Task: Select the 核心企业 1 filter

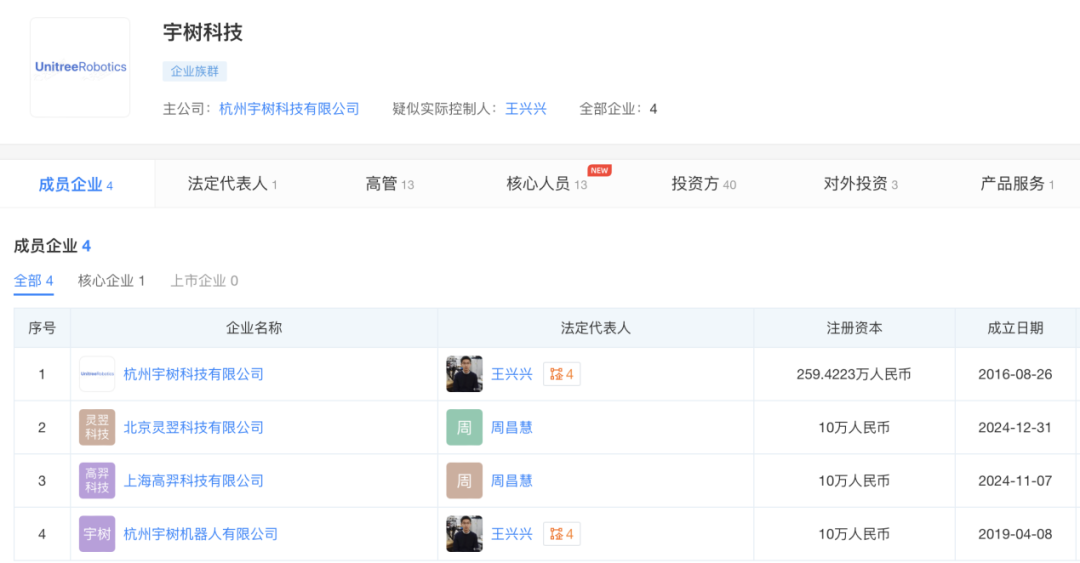Action: [111, 281]
